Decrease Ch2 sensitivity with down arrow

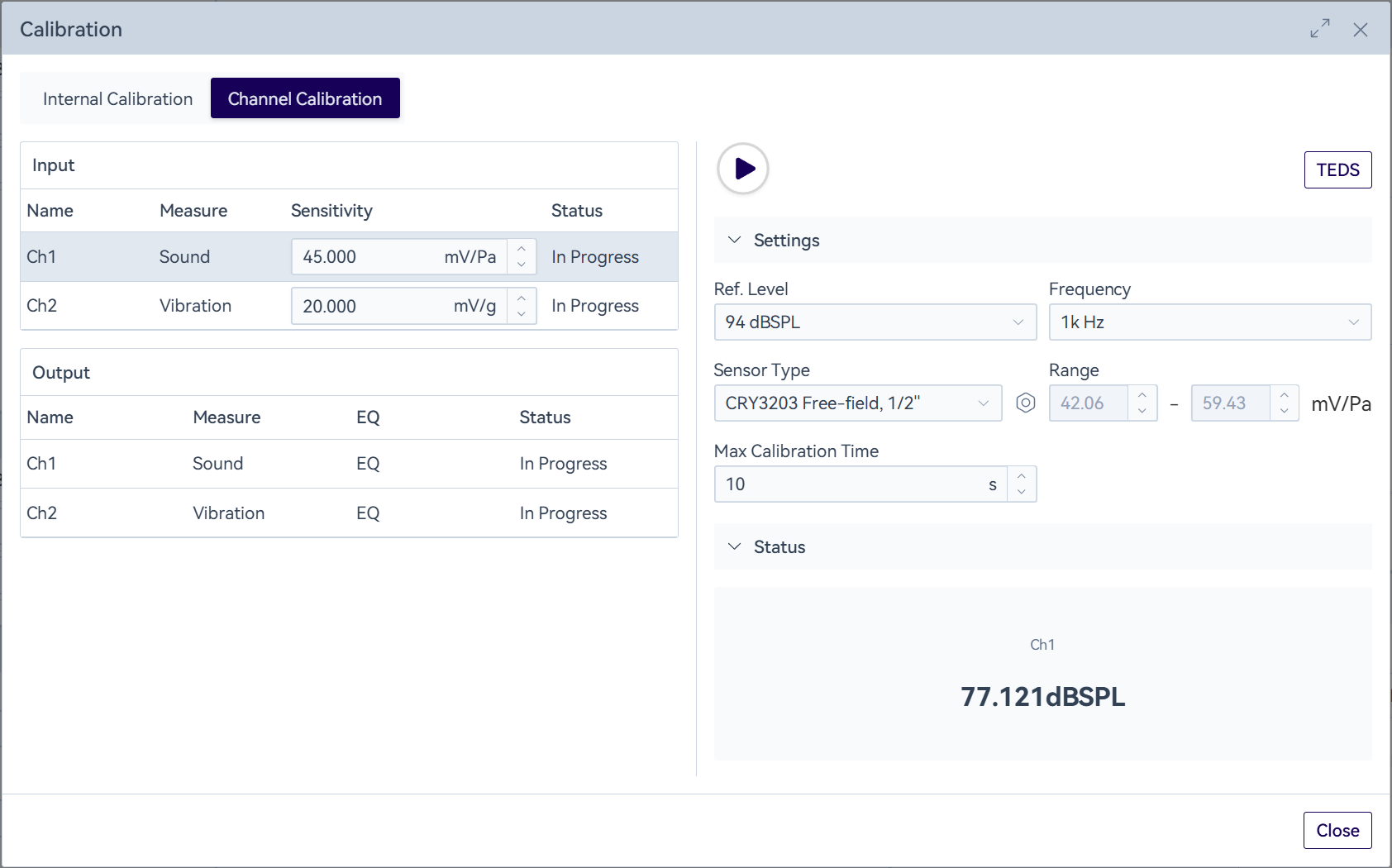coord(522,314)
